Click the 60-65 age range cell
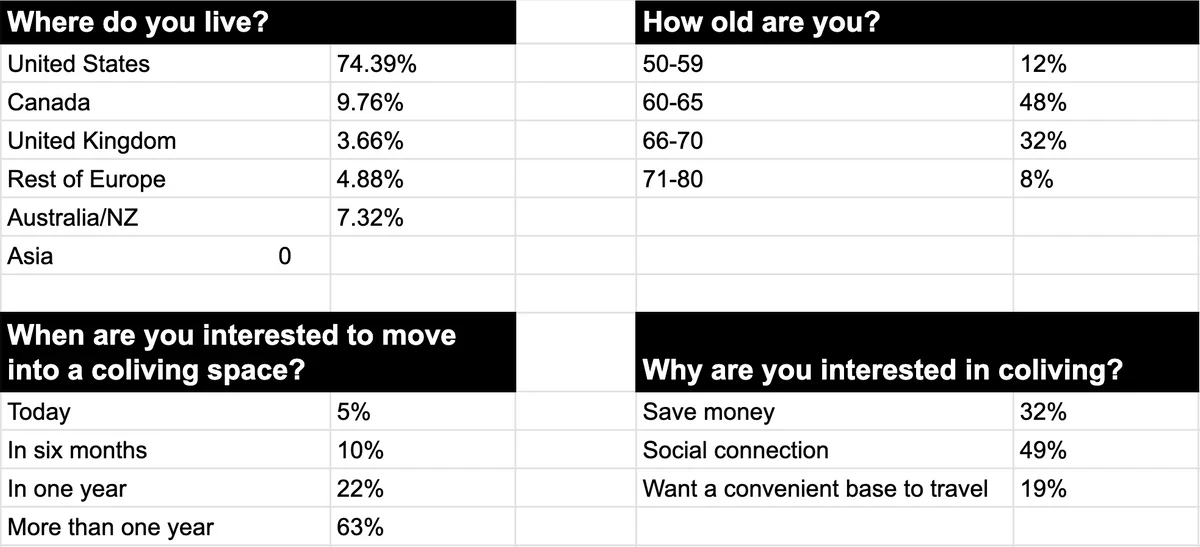This screenshot has width=1200, height=547. click(824, 102)
